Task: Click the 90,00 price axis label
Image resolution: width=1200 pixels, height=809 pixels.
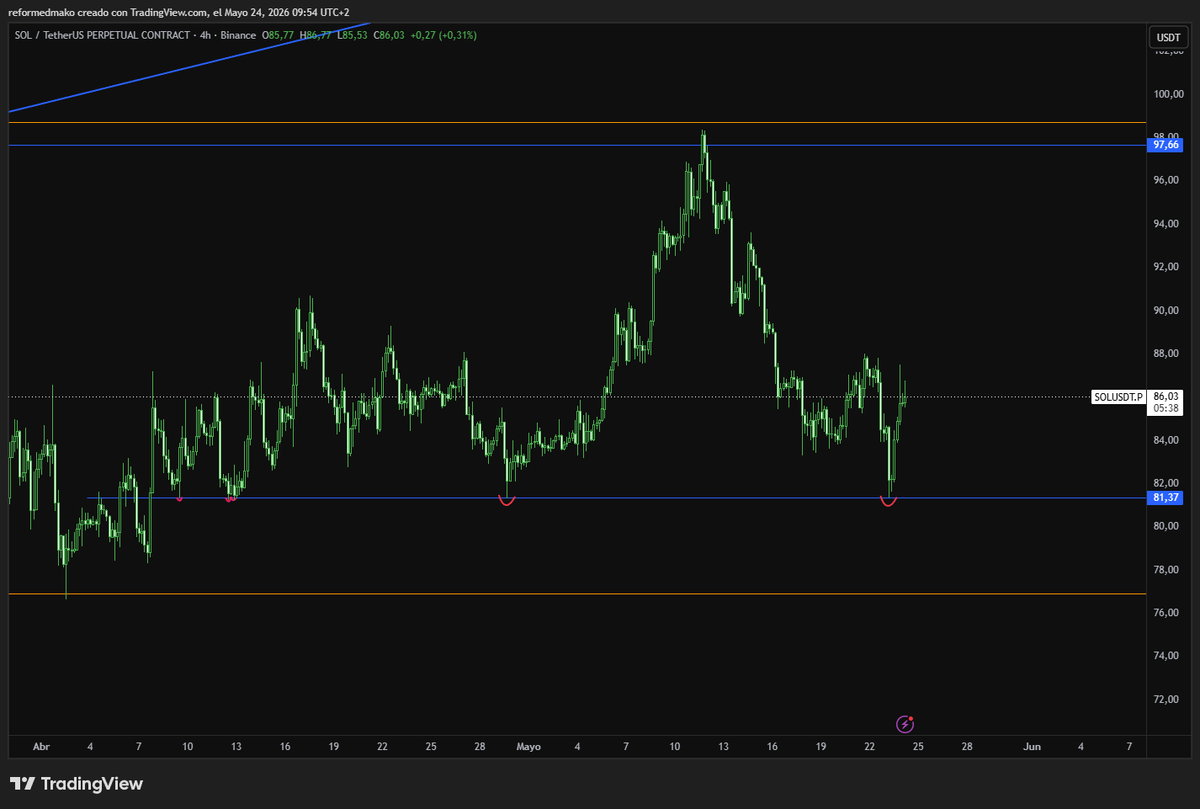Action: [x=1167, y=310]
